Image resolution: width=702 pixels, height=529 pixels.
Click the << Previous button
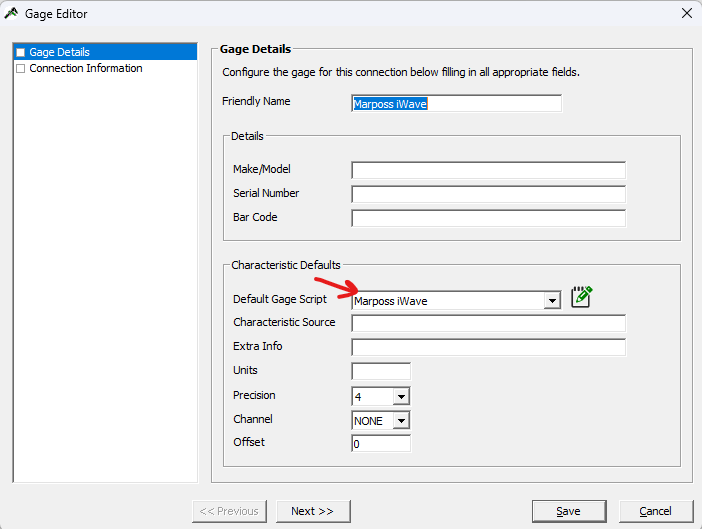pos(229,511)
